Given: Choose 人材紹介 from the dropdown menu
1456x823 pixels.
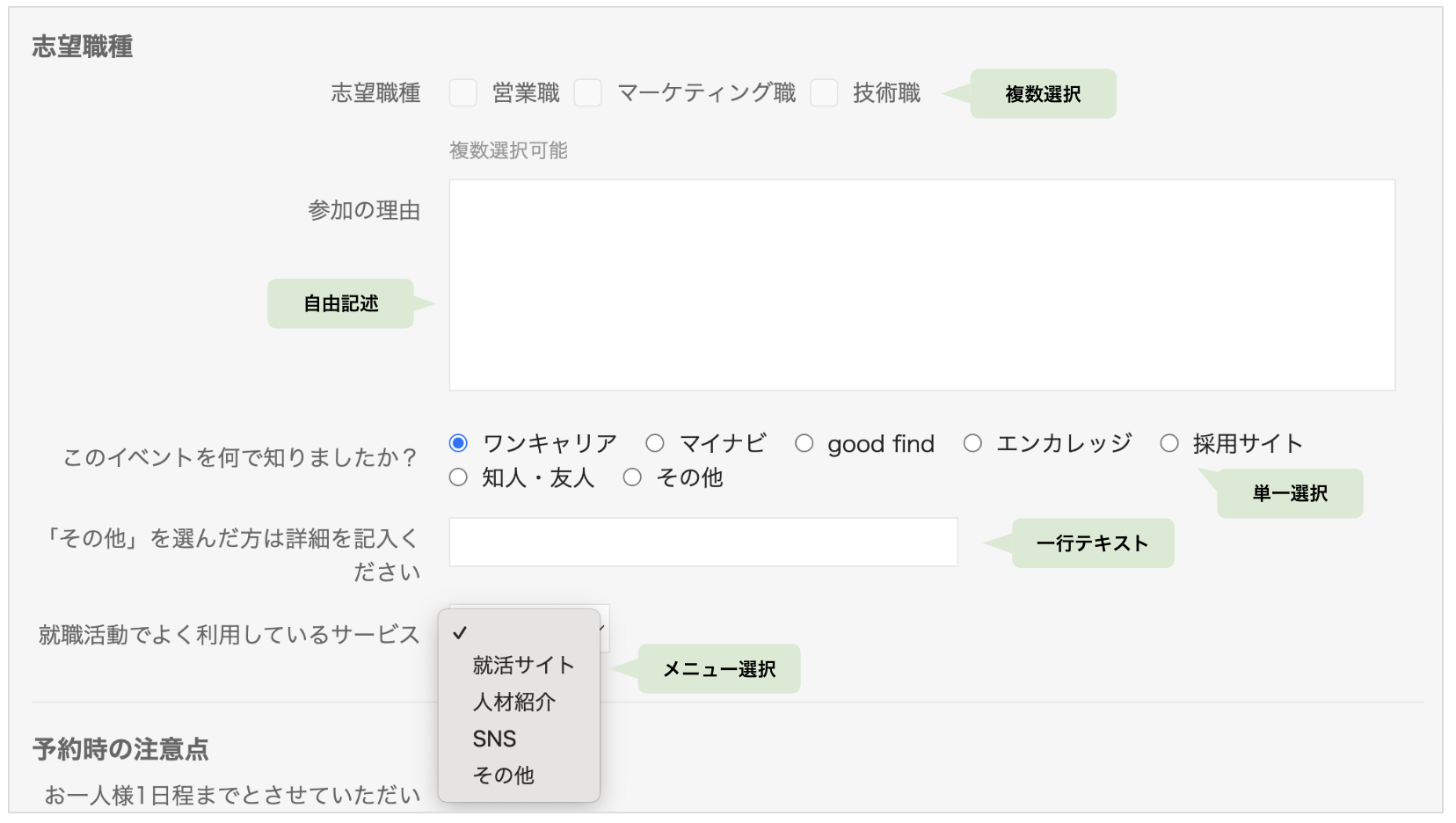Looking at the screenshot, I should point(514,703).
